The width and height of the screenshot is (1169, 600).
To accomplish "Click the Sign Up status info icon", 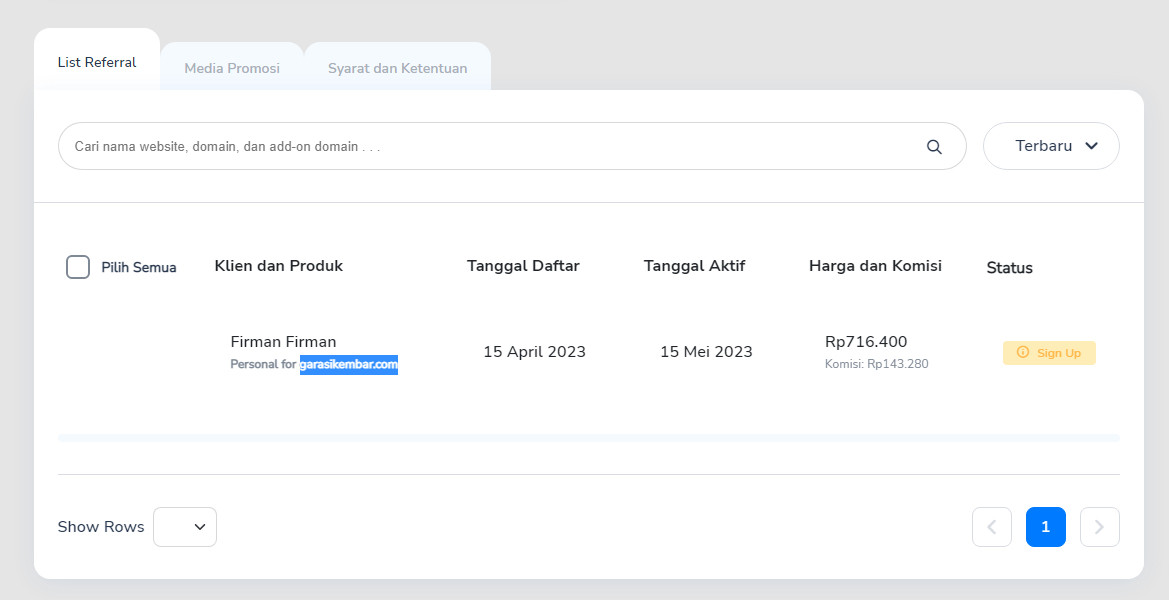I will (1022, 353).
